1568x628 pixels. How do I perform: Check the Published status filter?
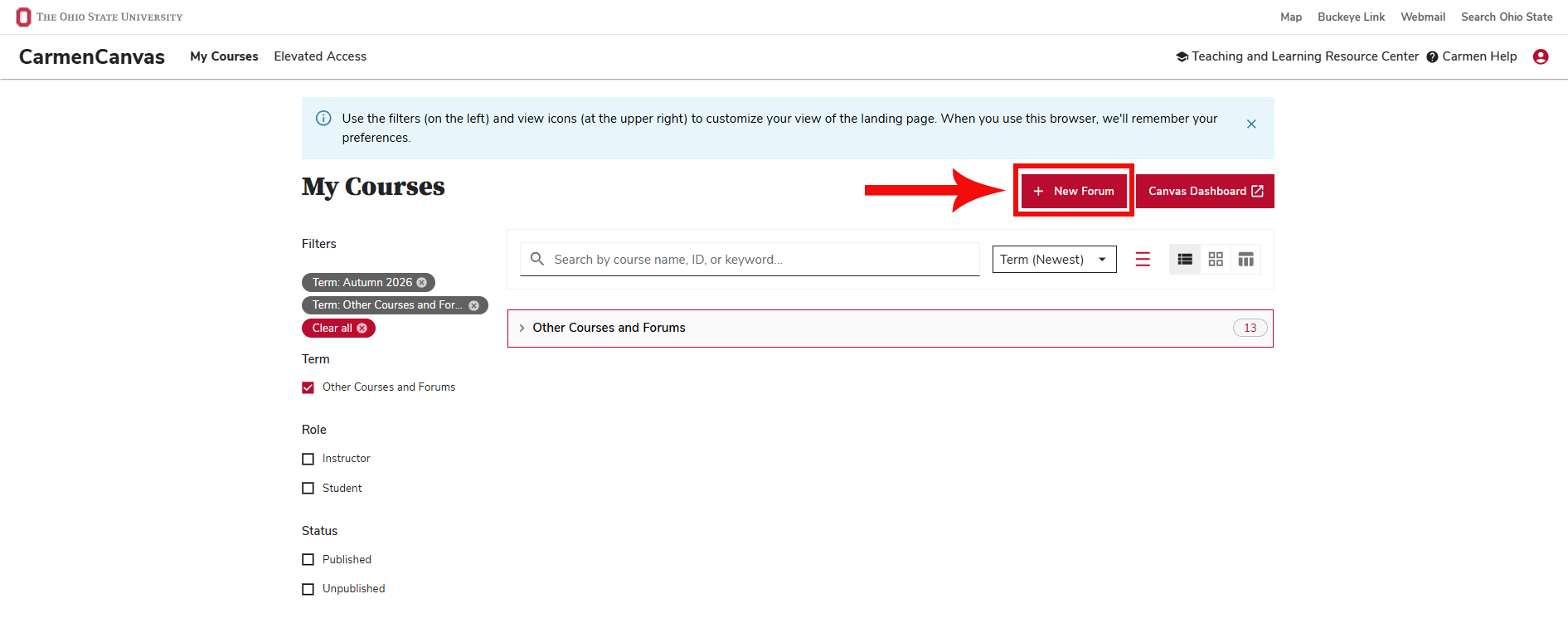(308, 560)
